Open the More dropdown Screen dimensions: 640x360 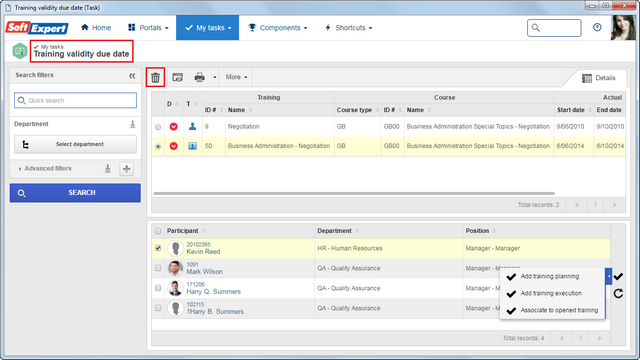236,77
